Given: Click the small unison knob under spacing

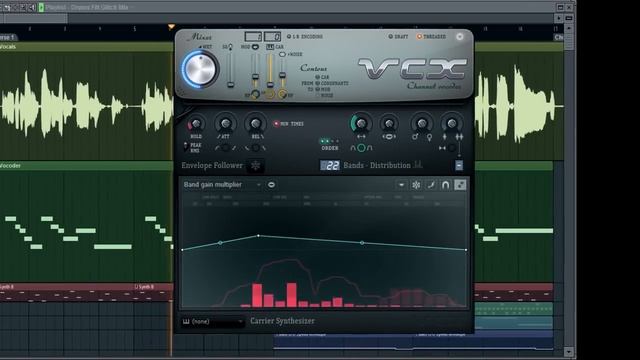Looking at the screenshot, I should coord(452,148).
